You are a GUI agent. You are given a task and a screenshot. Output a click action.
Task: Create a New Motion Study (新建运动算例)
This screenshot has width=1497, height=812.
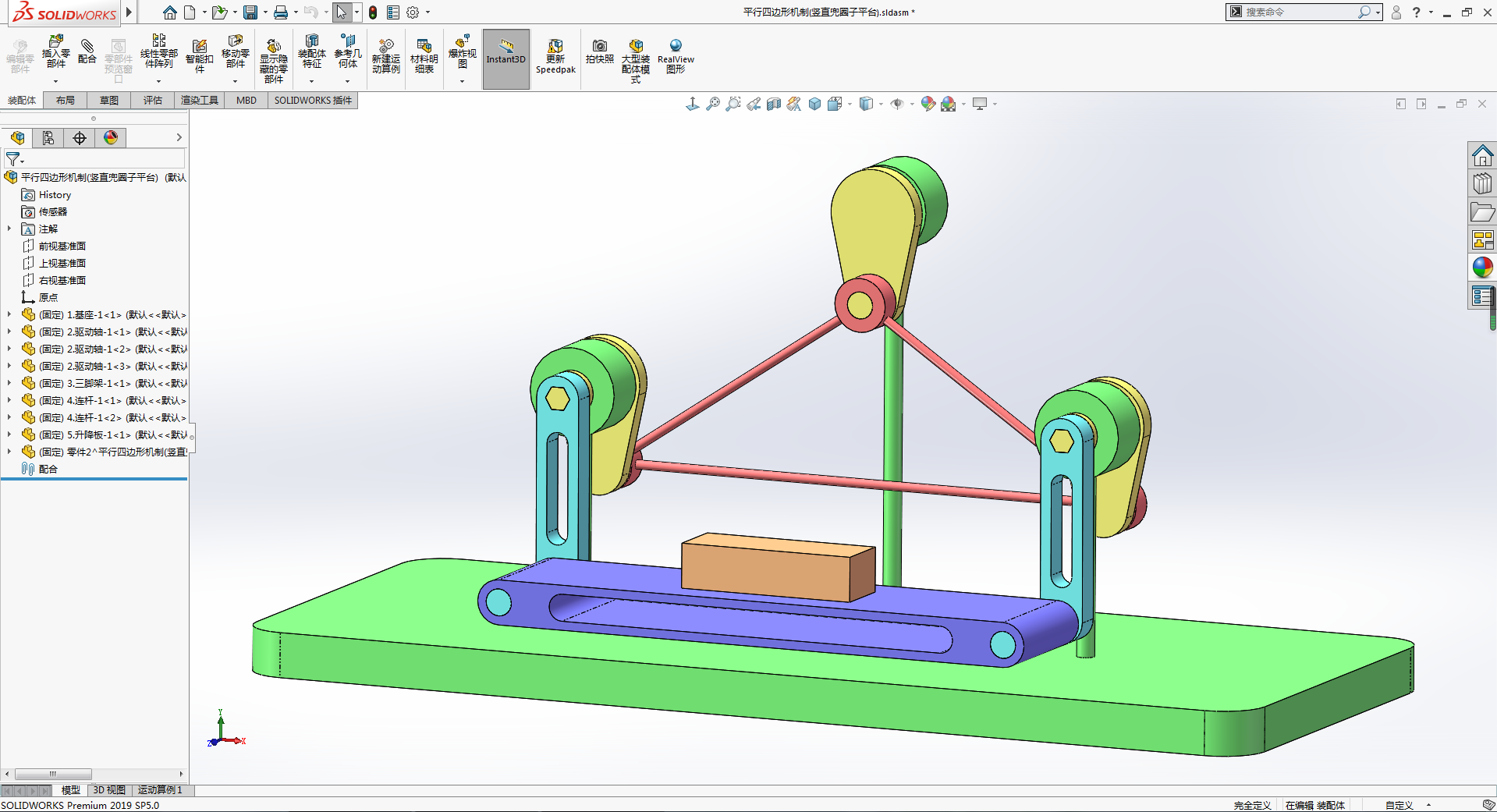385,56
